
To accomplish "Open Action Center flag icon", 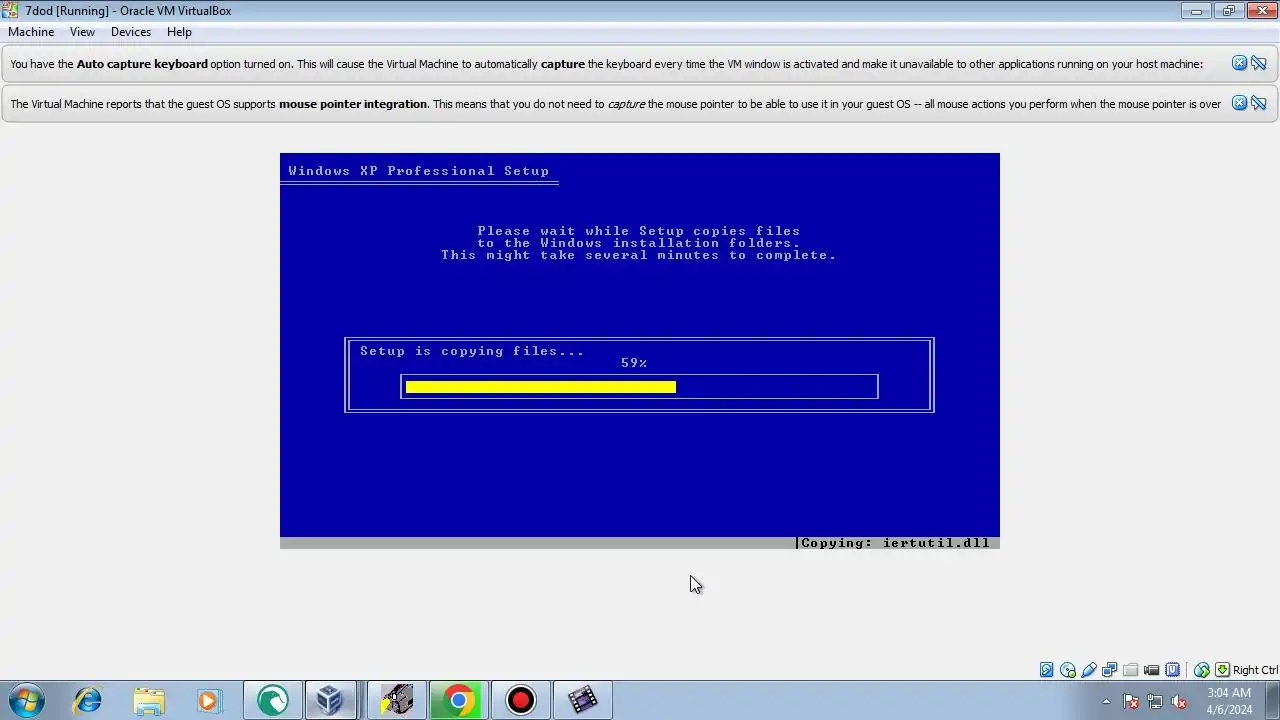I will click(1131, 701).
